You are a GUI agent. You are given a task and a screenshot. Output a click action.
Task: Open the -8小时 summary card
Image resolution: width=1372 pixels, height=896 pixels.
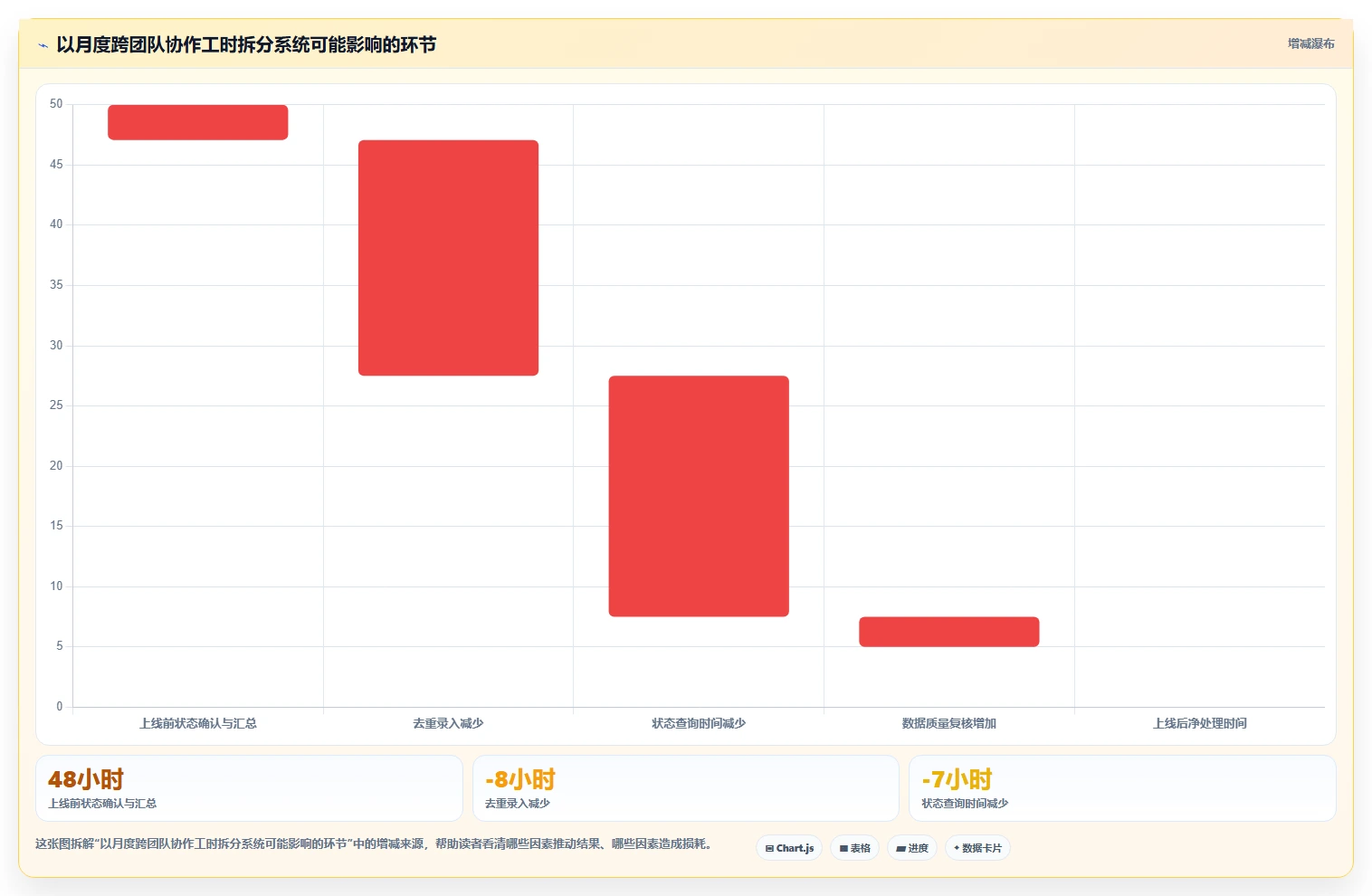click(x=686, y=788)
